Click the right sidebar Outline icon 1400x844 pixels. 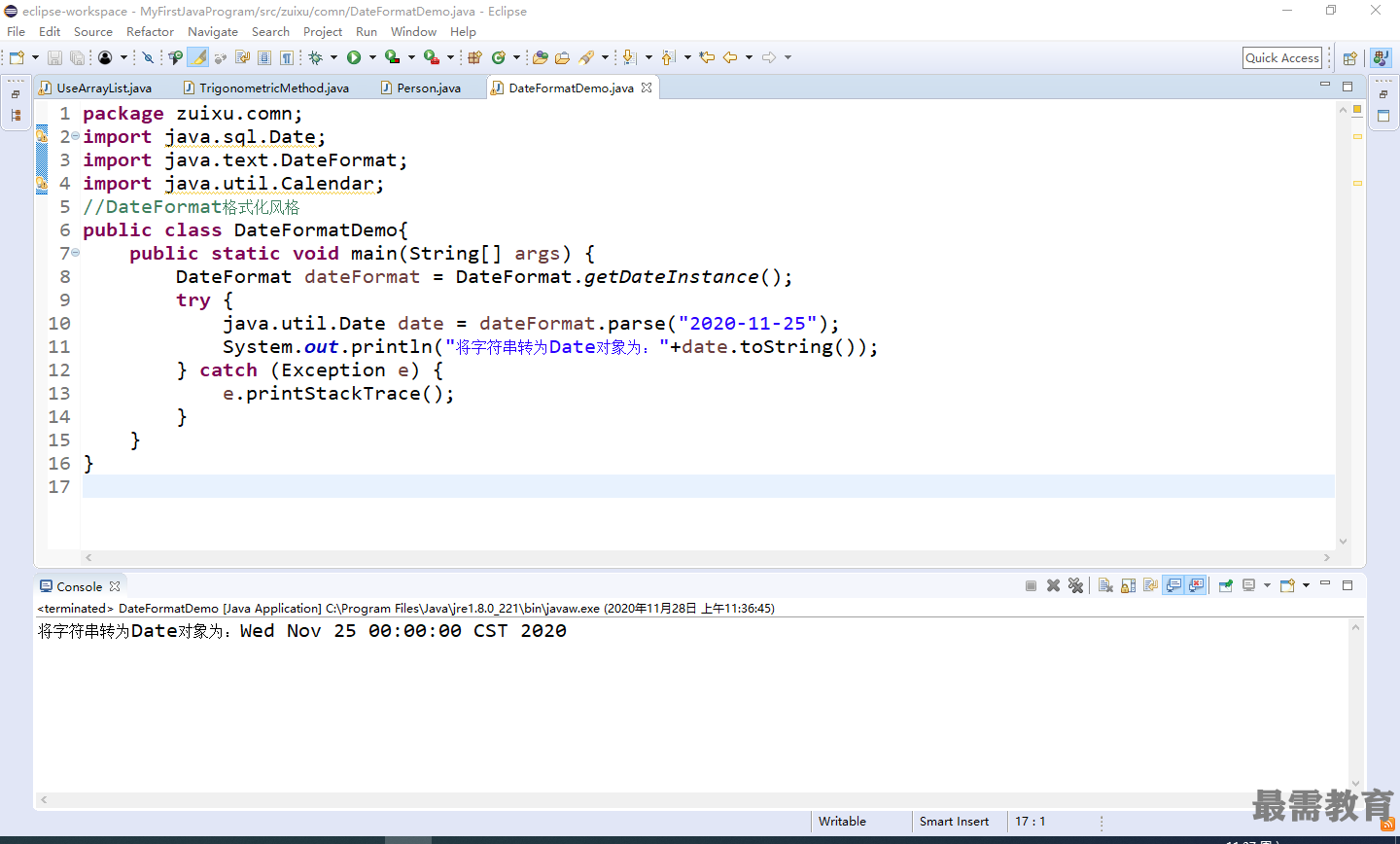click(x=1383, y=116)
